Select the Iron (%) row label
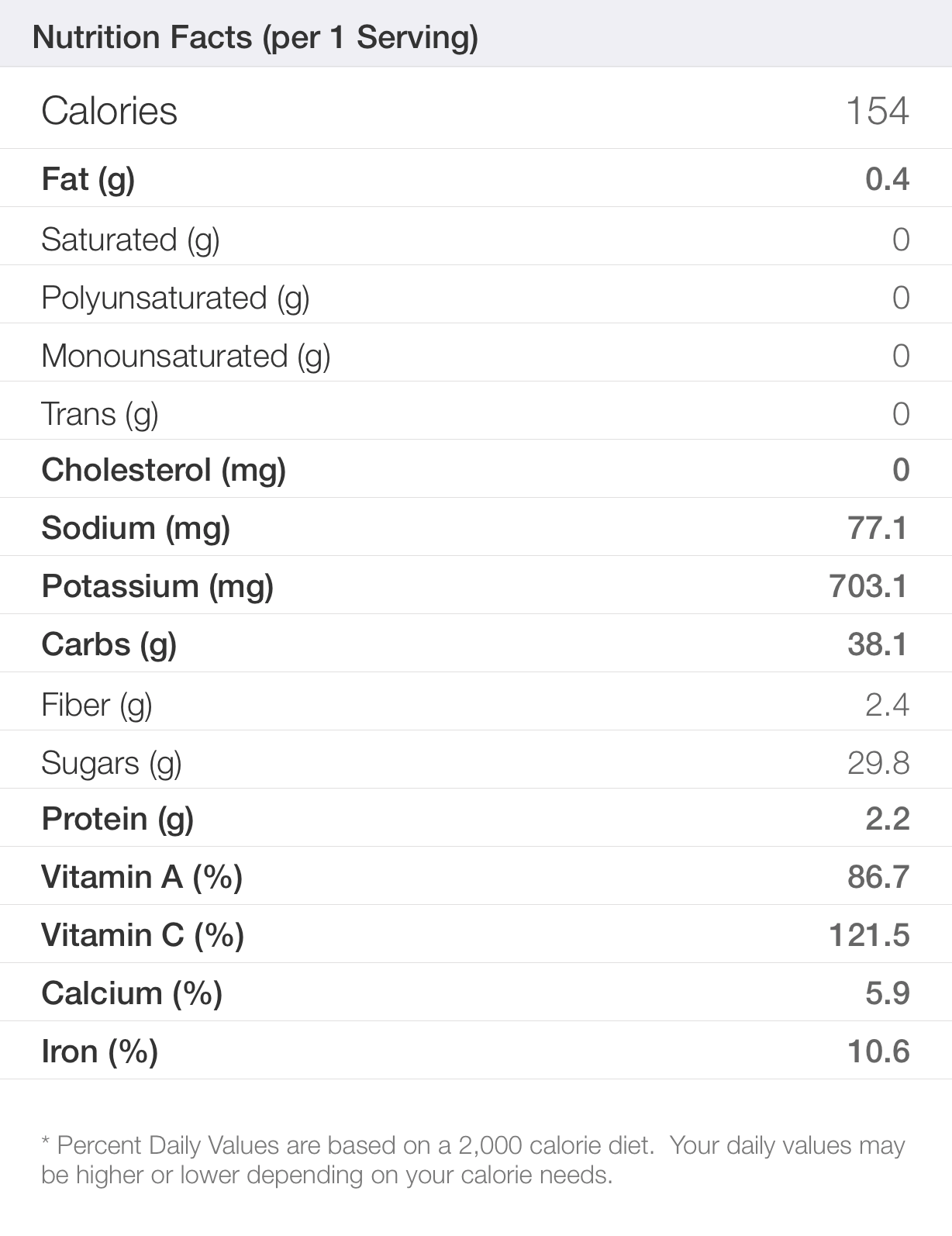 point(100,1051)
